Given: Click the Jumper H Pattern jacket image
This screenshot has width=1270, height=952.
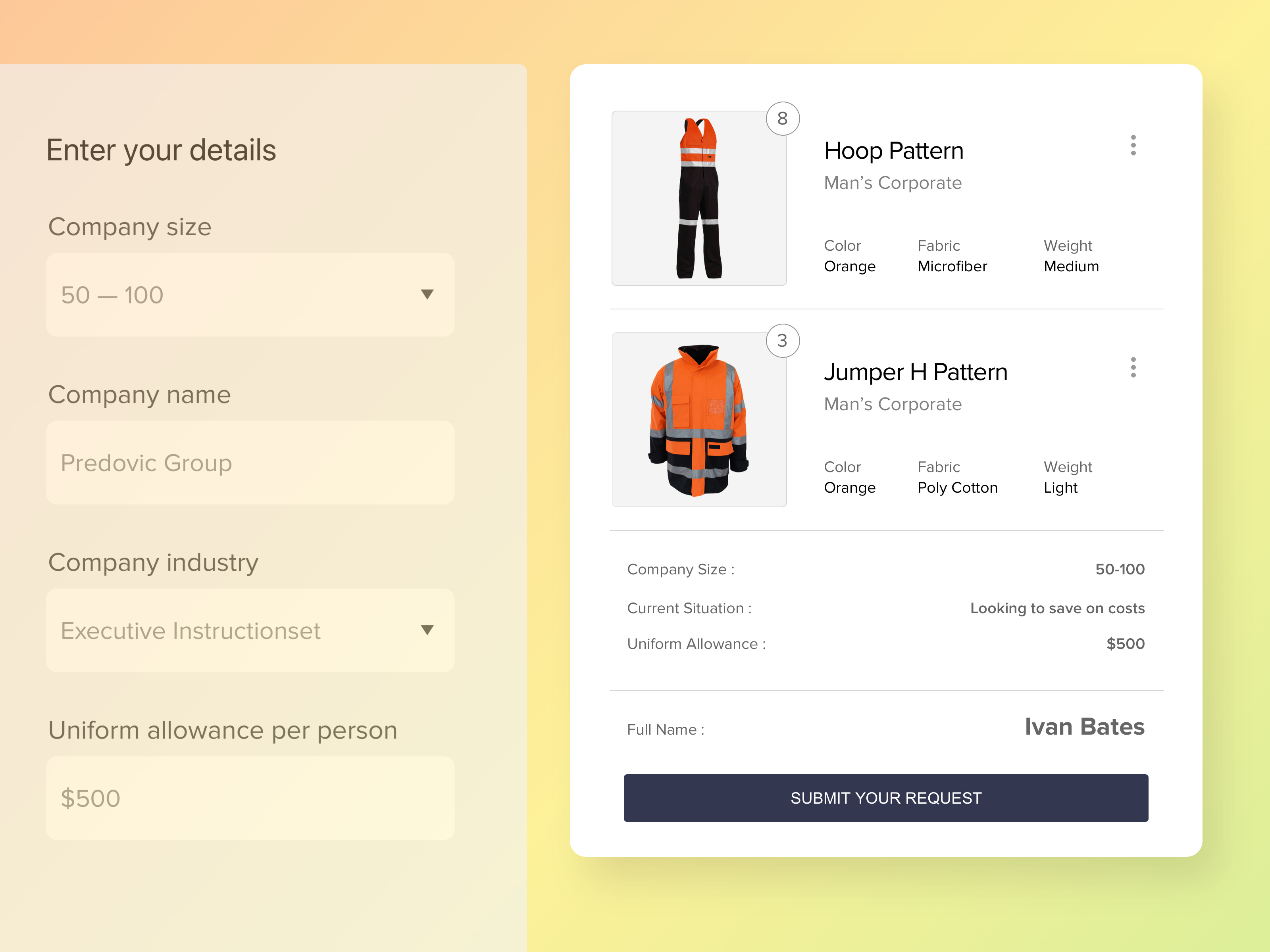Looking at the screenshot, I should point(699,420).
